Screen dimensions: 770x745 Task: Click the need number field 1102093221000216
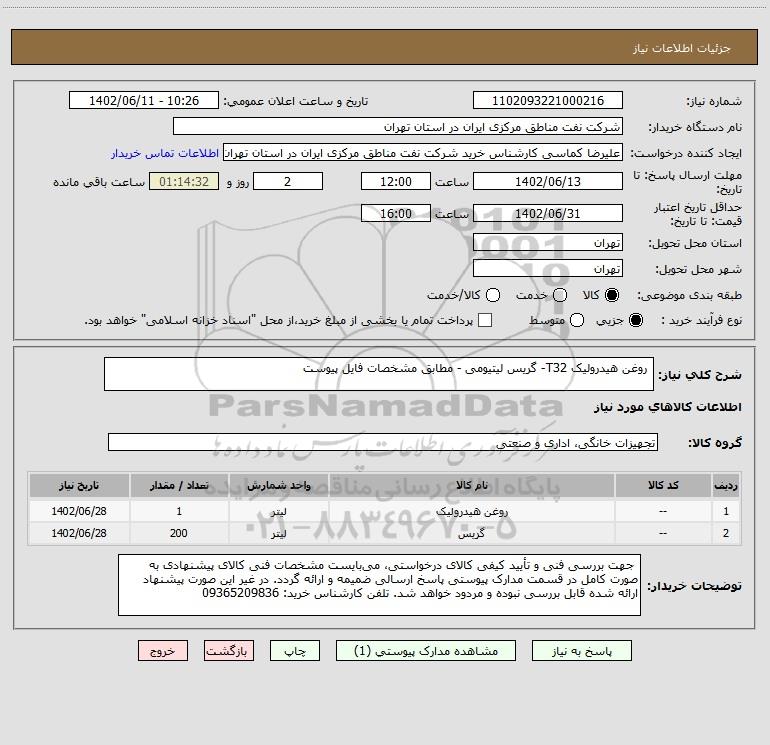(x=548, y=101)
